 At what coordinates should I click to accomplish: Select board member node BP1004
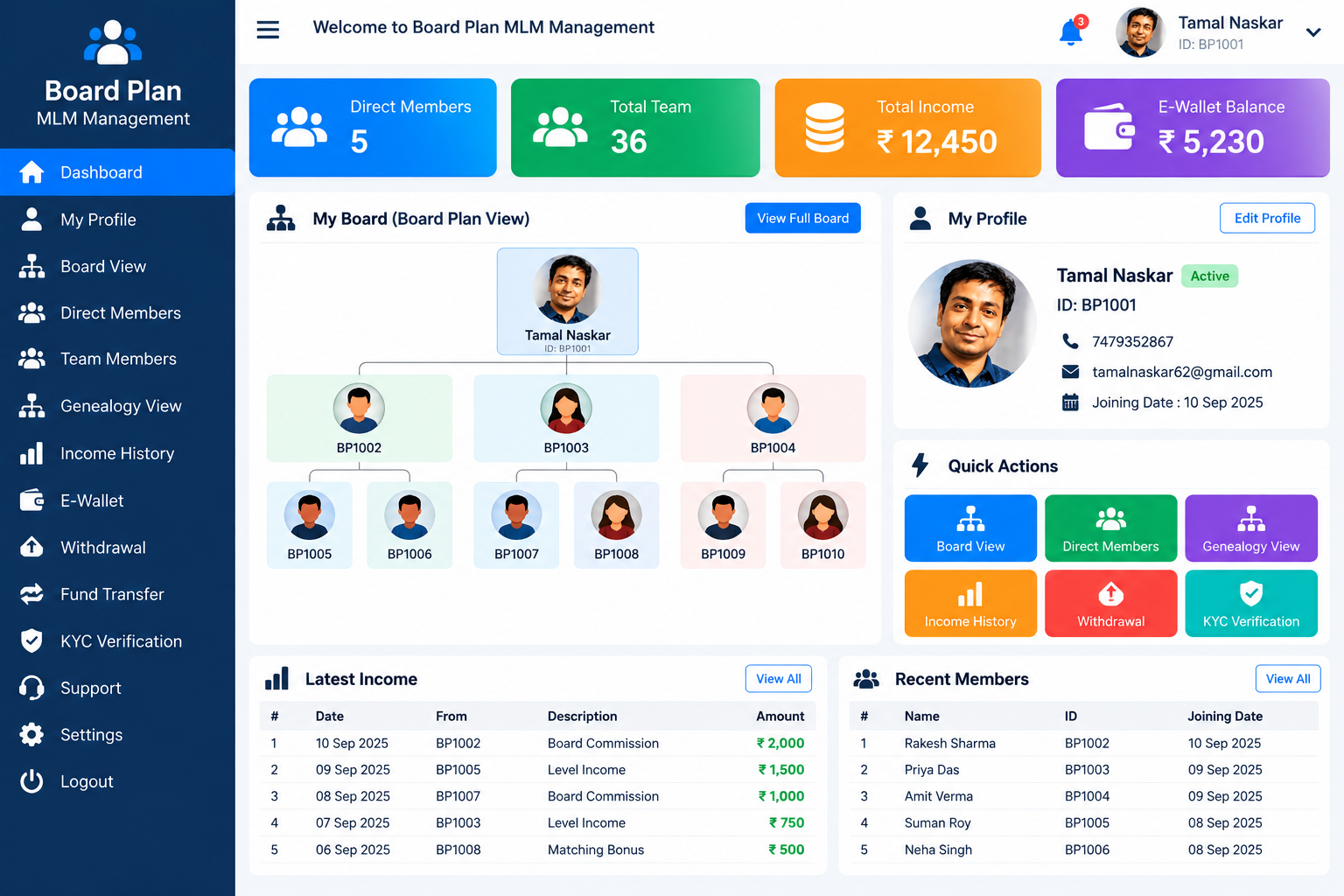point(773,418)
